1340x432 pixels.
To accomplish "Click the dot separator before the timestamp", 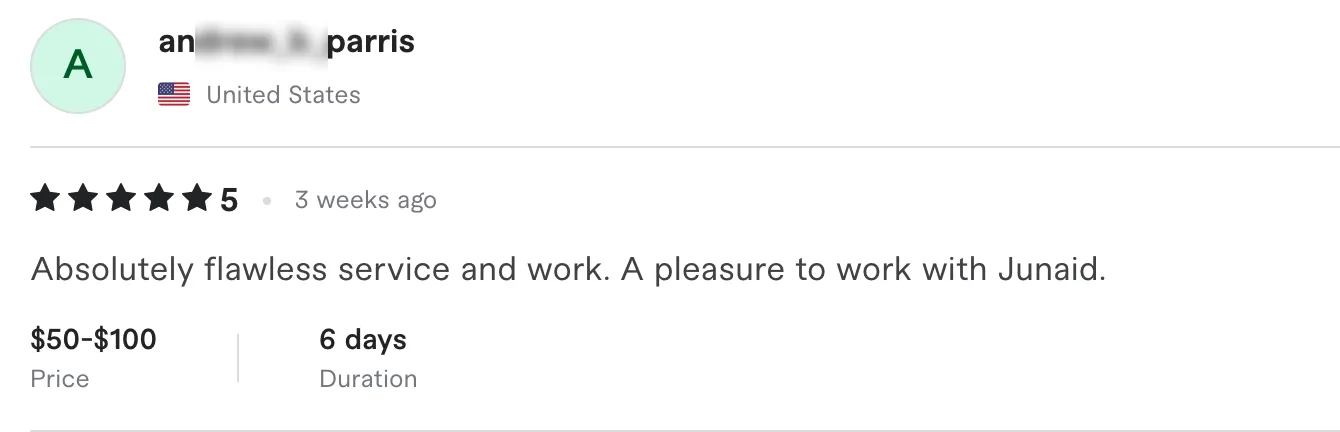I will point(267,201).
